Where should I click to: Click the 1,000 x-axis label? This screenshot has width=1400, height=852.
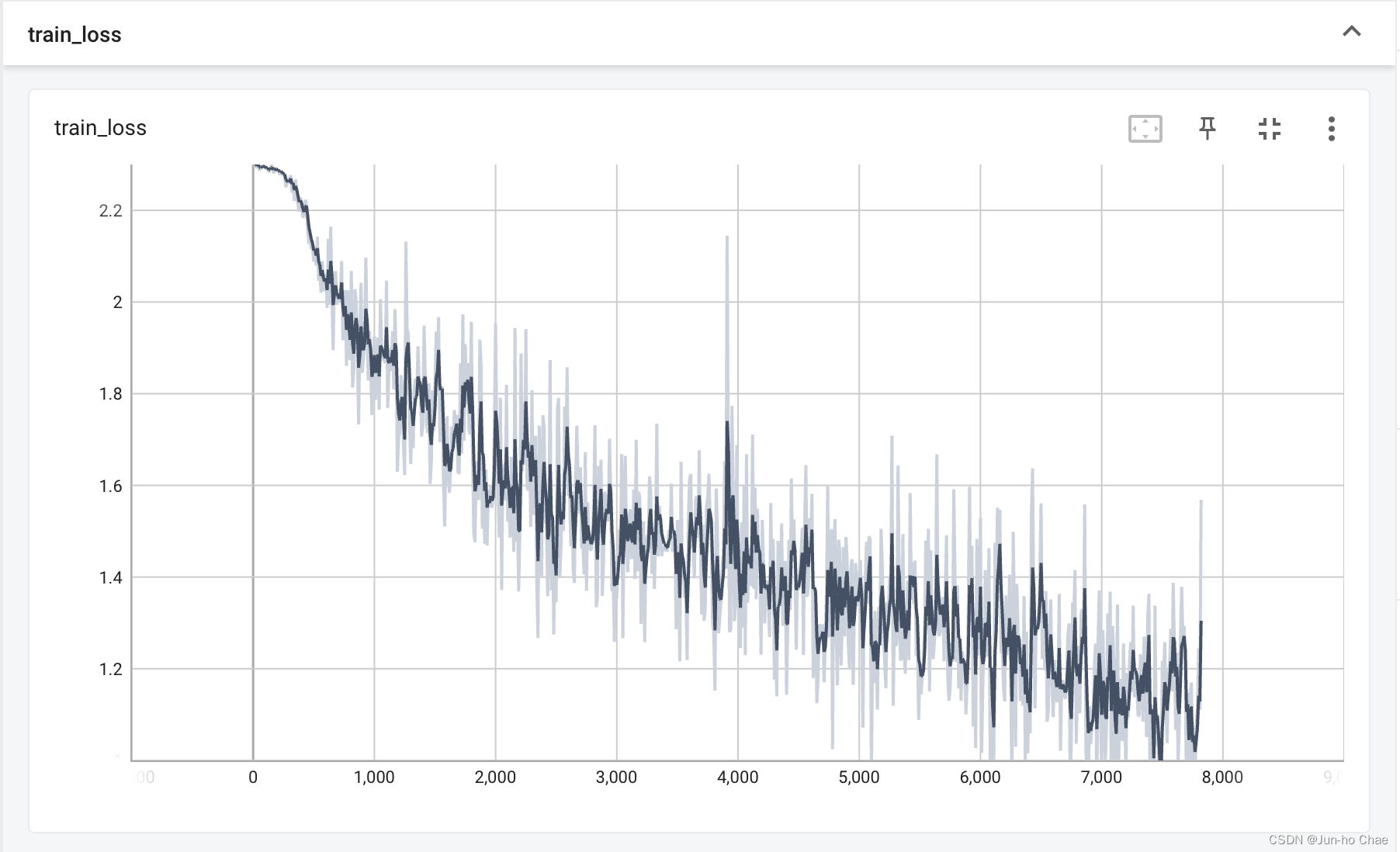(374, 777)
